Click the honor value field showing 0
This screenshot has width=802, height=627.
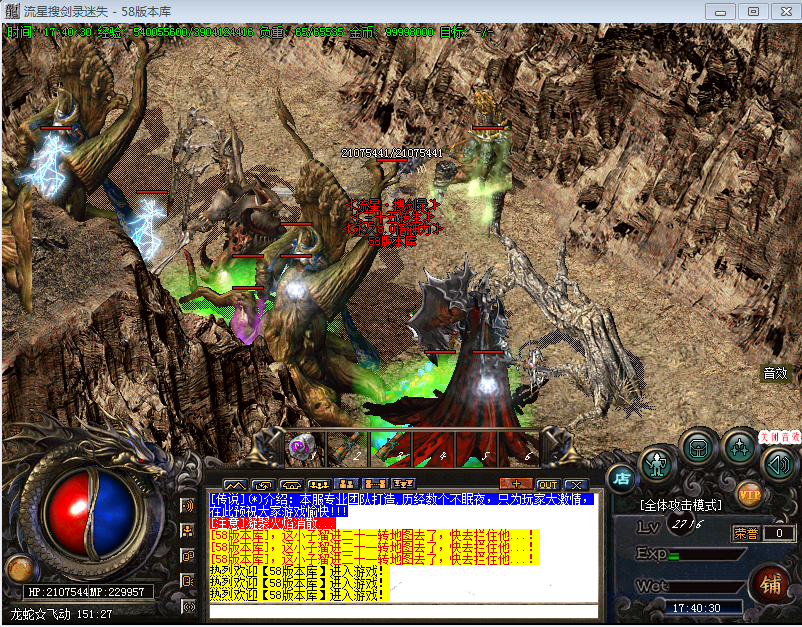click(x=779, y=533)
